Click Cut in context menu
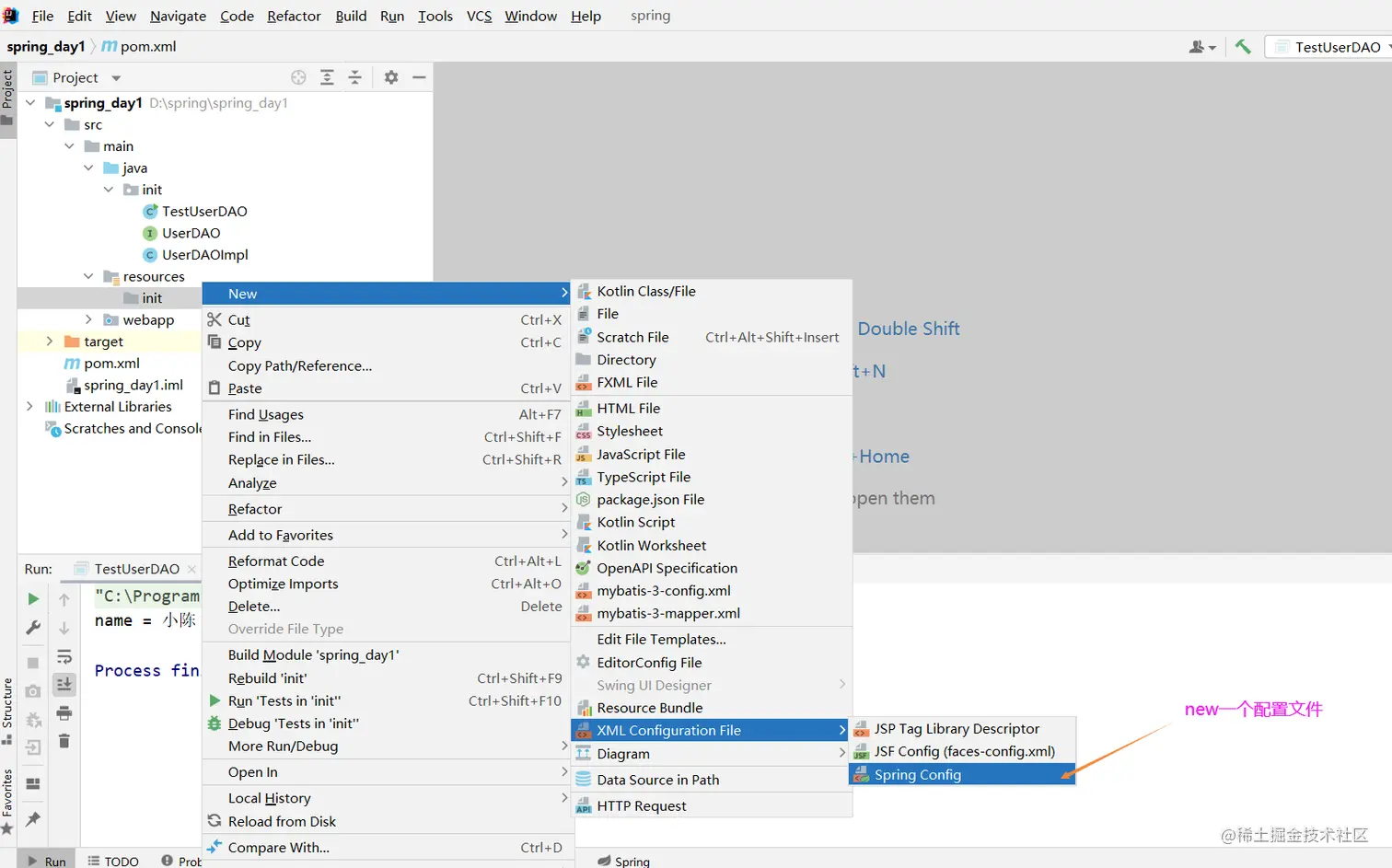This screenshot has width=1392, height=868. click(x=386, y=320)
